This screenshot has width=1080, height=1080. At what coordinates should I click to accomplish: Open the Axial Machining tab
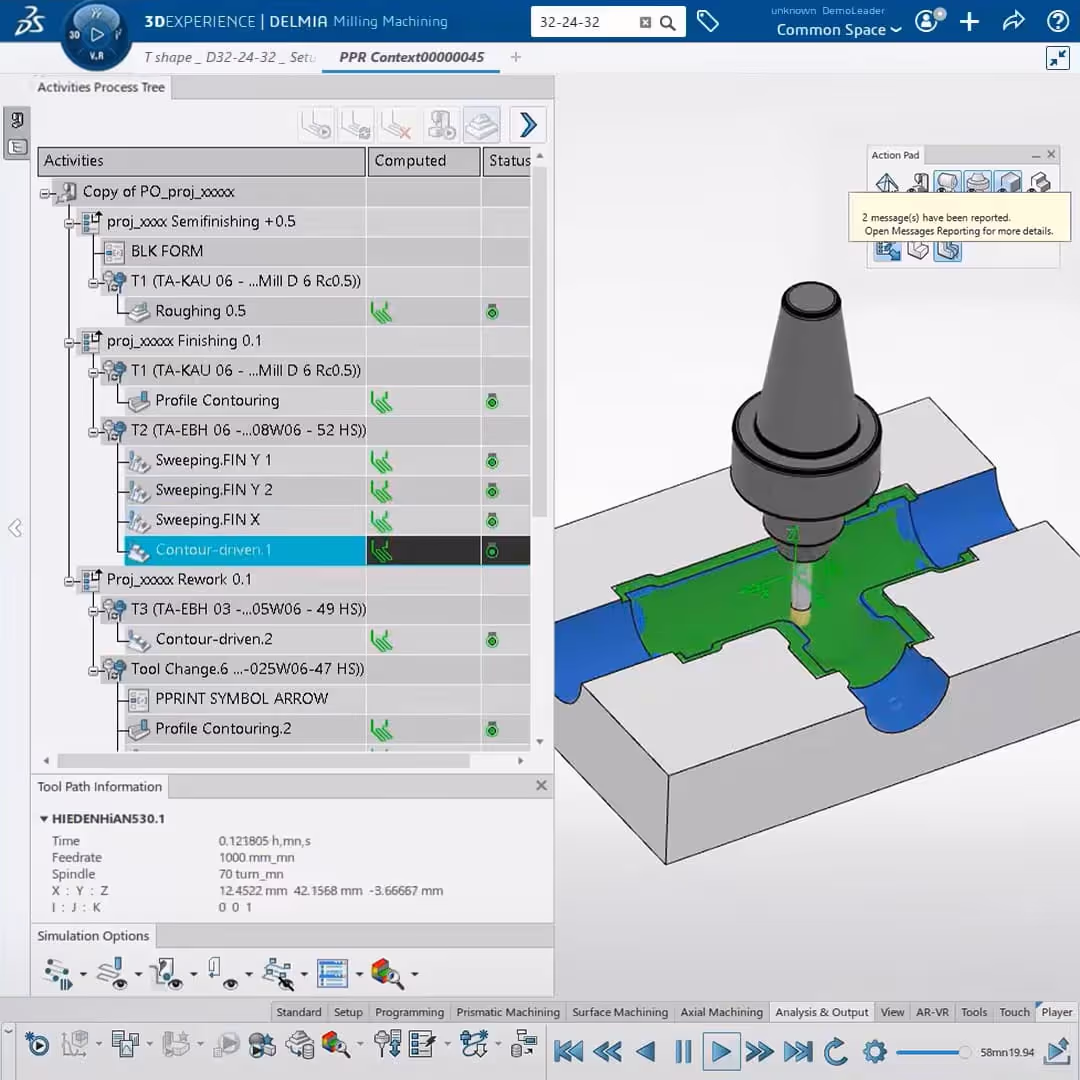pyautogui.click(x=721, y=1012)
